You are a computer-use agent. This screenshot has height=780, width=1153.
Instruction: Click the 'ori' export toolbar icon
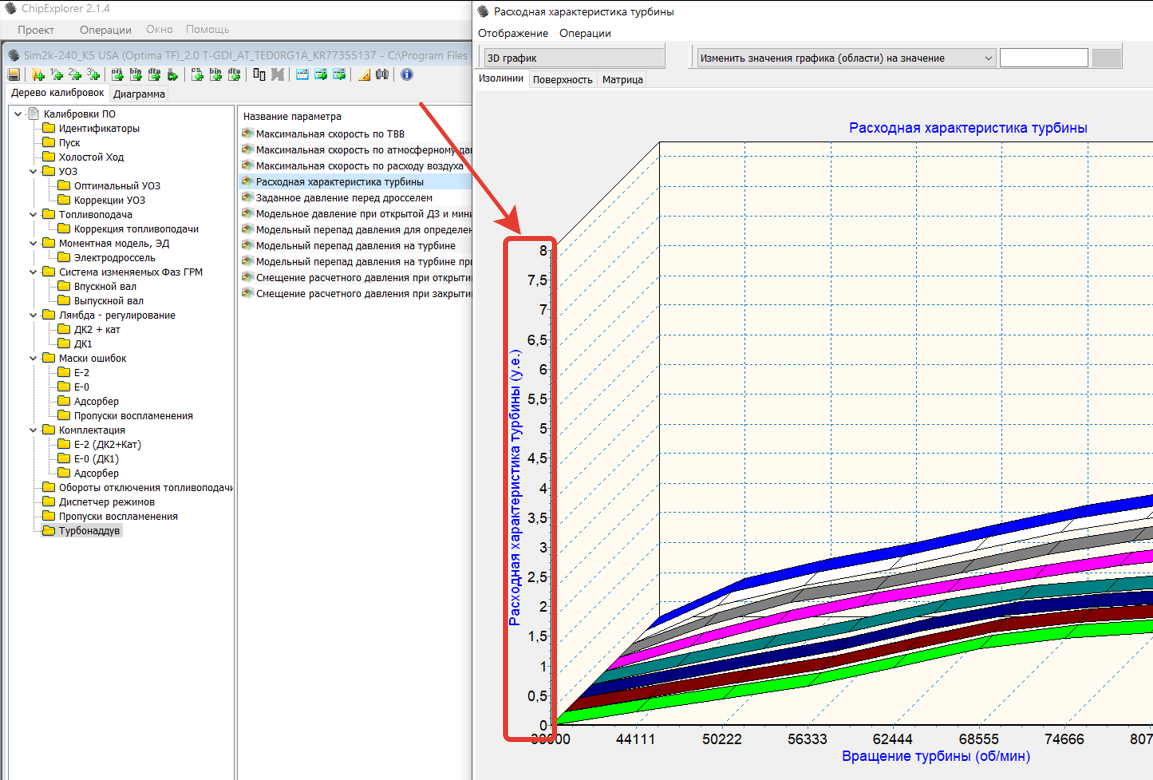click(x=117, y=74)
